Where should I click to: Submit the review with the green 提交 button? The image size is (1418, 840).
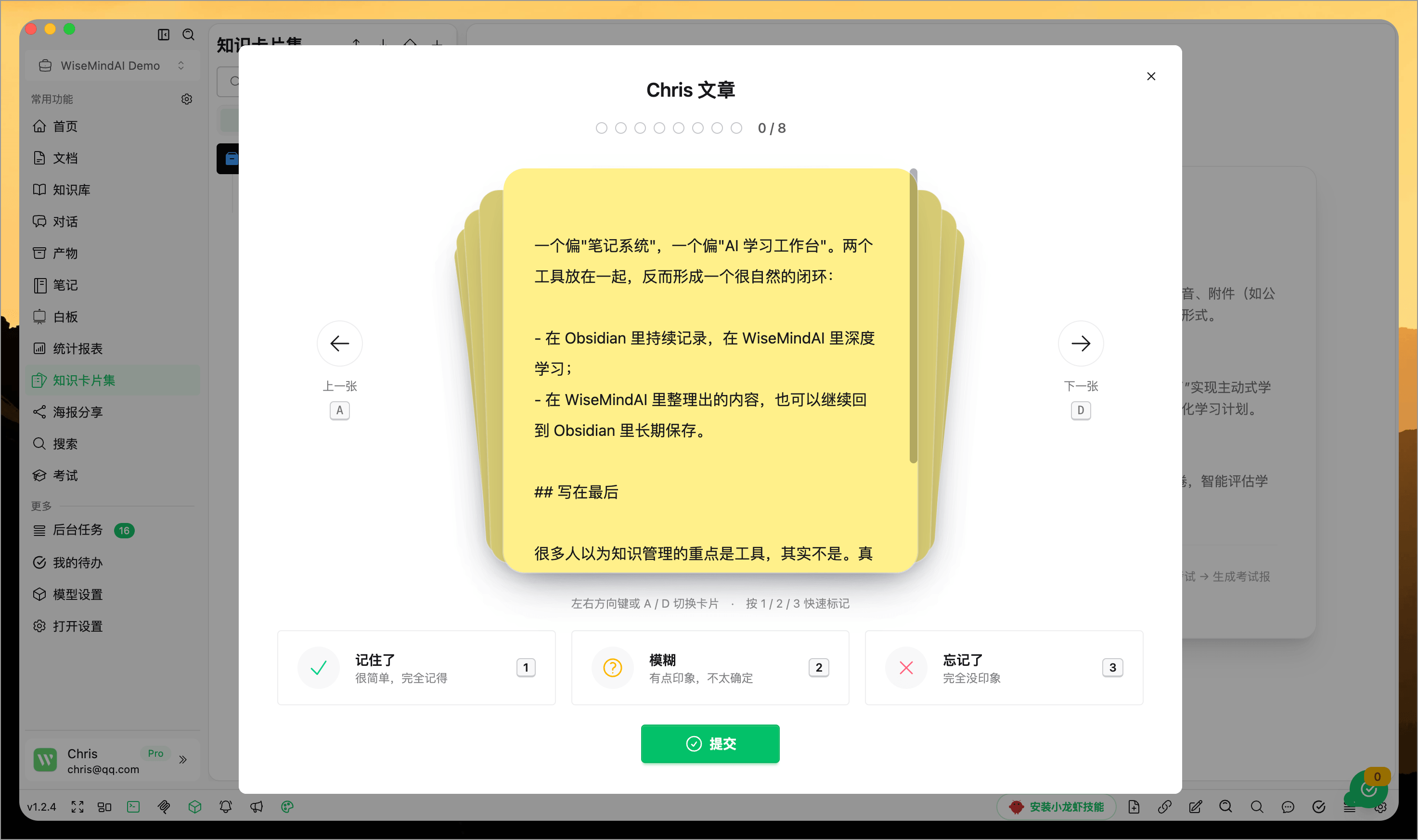click(x=710, y=743)
